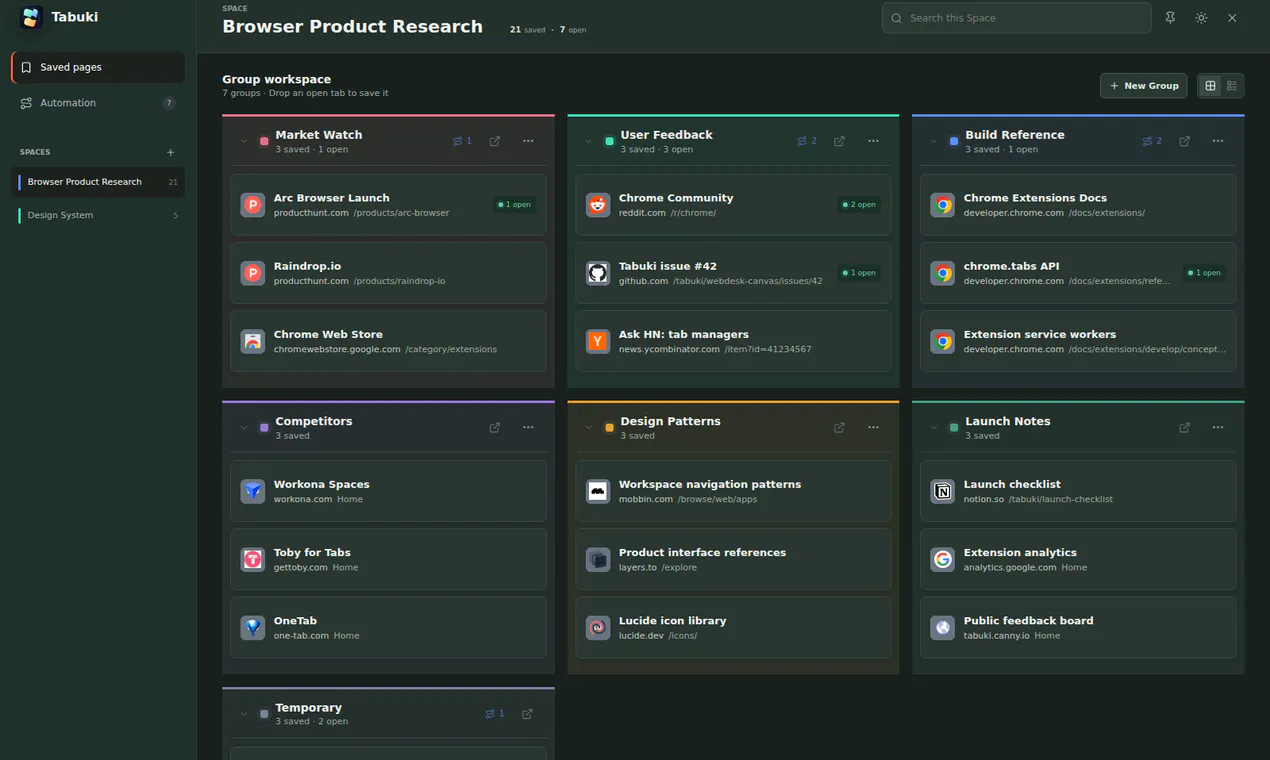The width and height of the screenshot is (1270, 760).
Task: Select Design System space
Action: coord(99,215)
